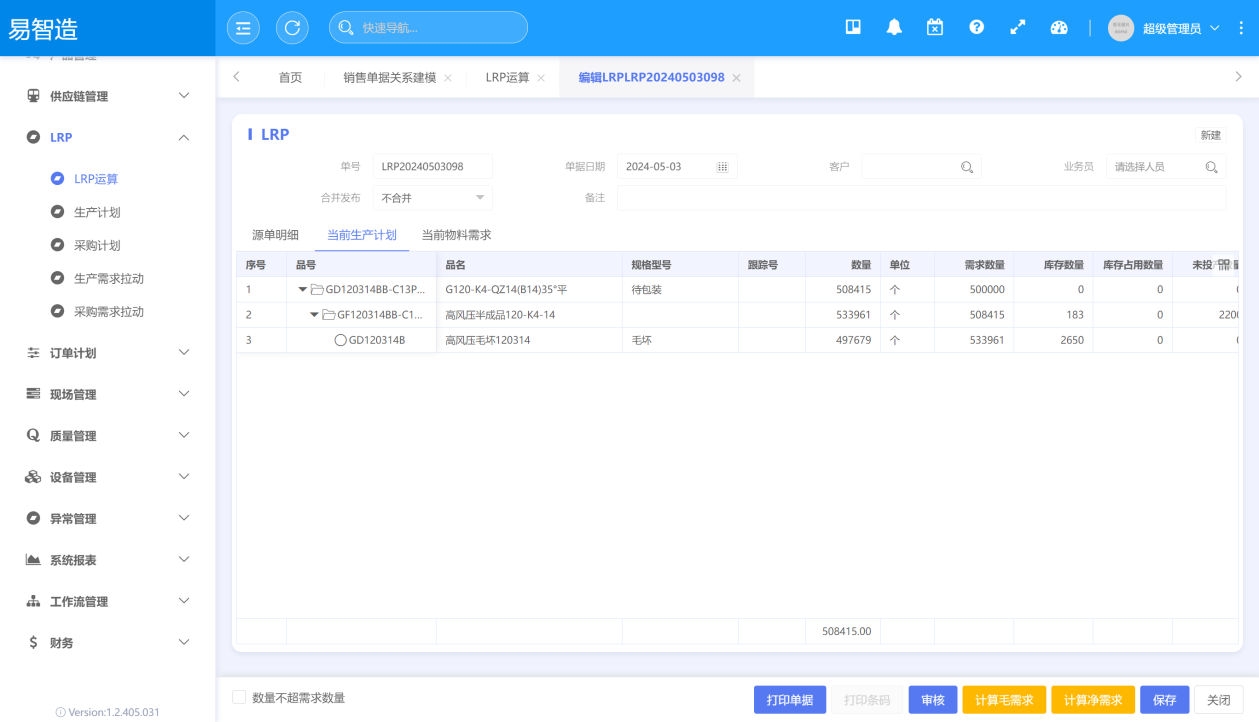Collapse the GD120314BB-C13P tree row
Image resolution: width=1259 pixels, height=722 pixels.
[x=303, y=290]
